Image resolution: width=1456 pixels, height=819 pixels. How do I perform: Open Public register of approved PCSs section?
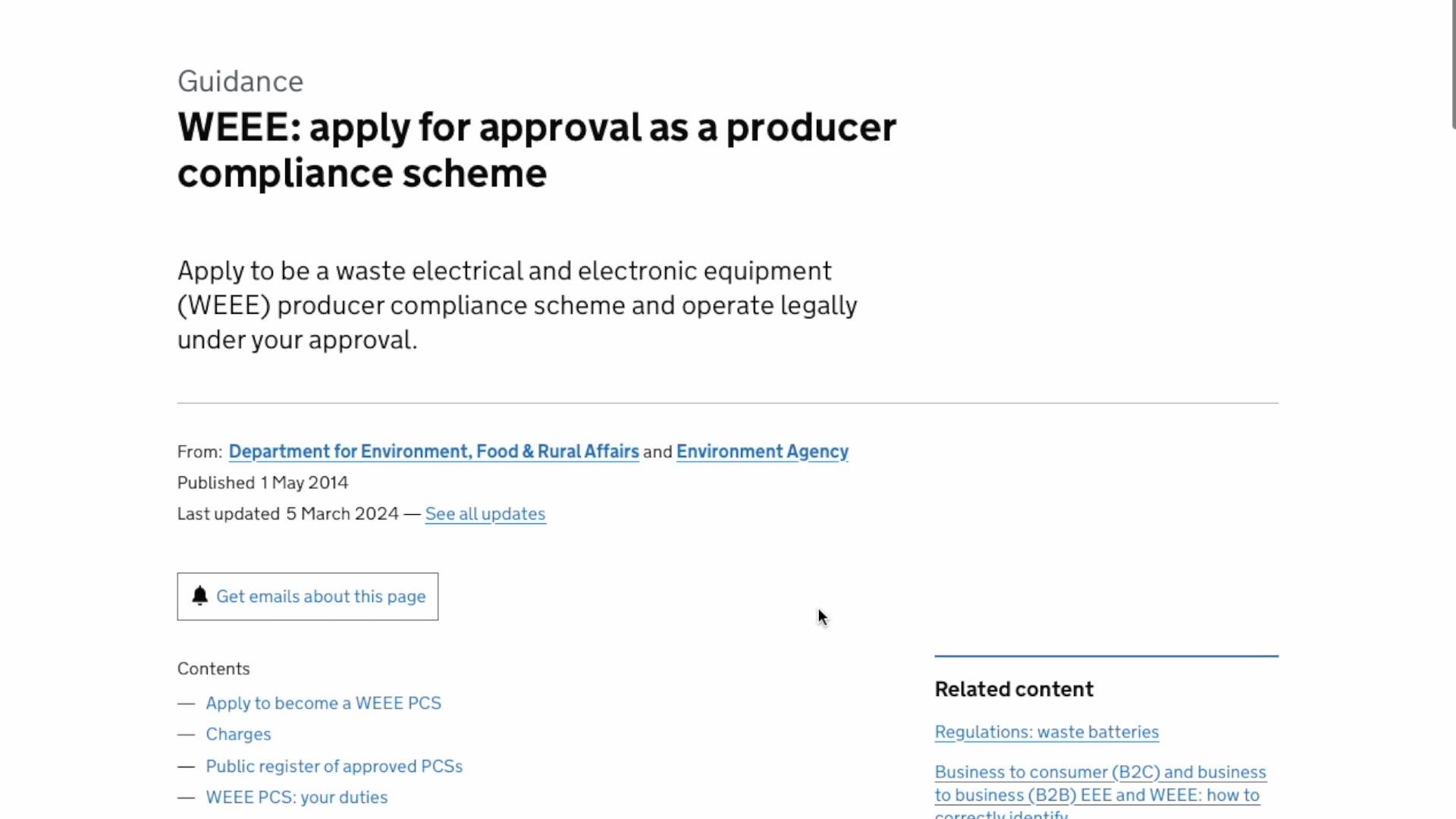334,766
